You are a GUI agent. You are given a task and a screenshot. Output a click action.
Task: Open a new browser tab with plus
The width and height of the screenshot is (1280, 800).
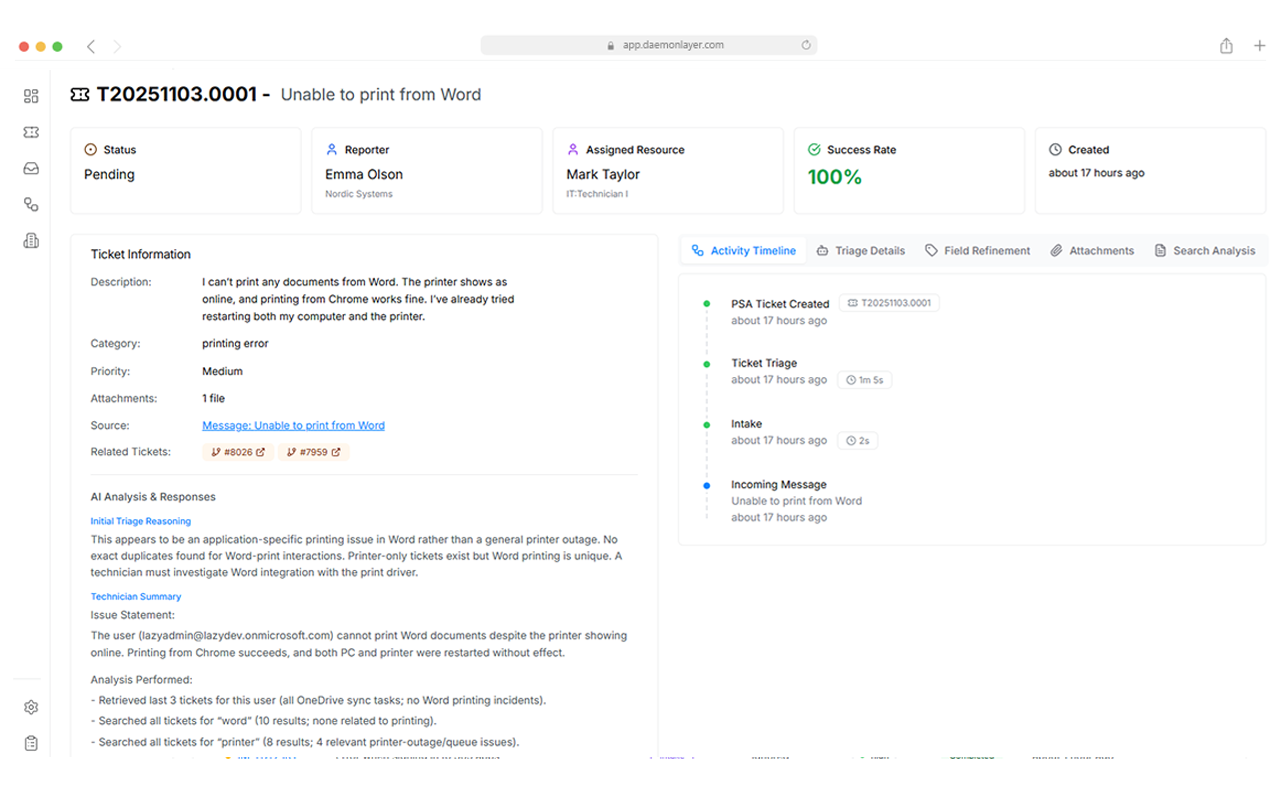click(x=1259, y=46)
